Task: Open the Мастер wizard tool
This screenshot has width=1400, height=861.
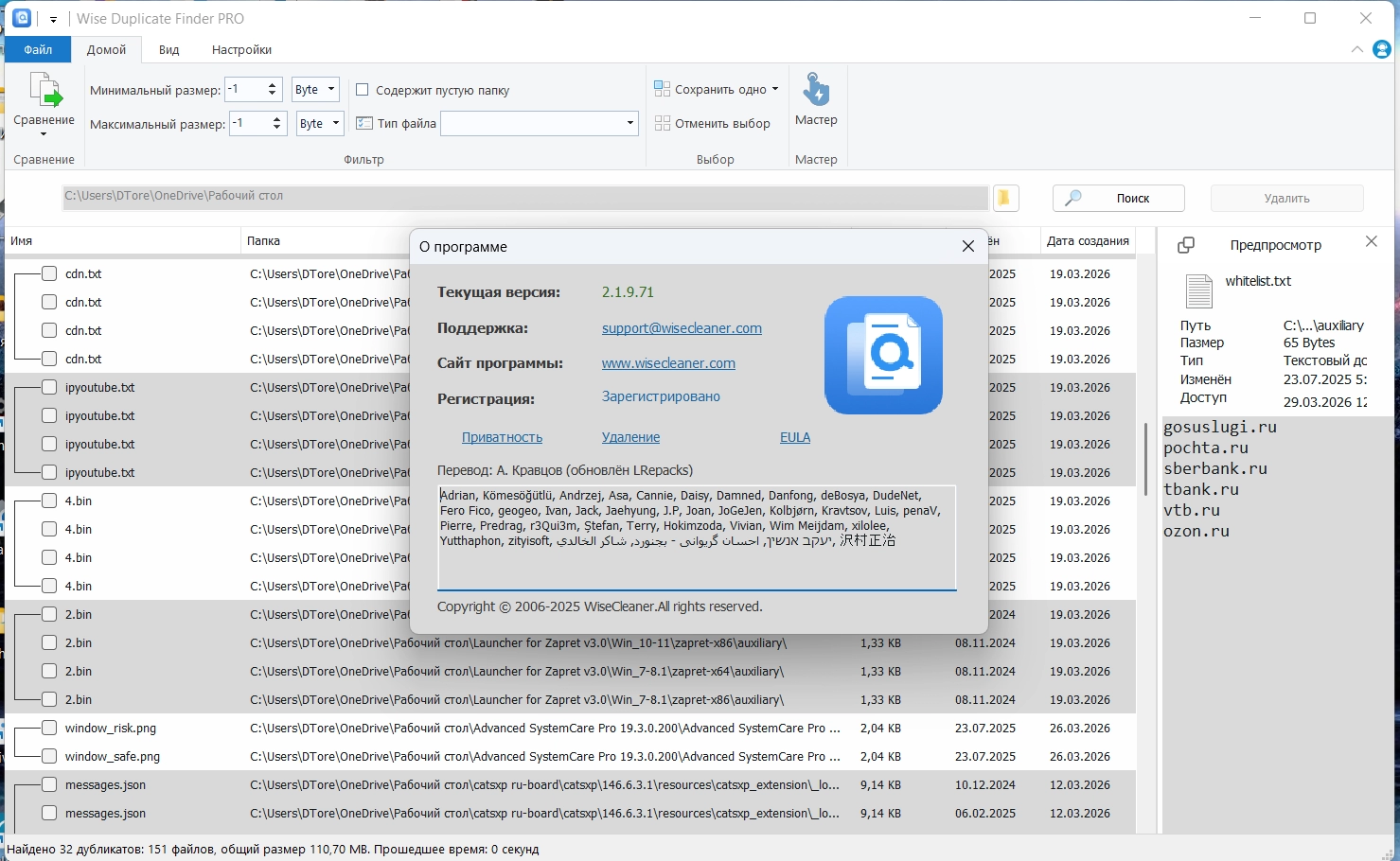Action: pyautogui.click(x=816, y=91)
